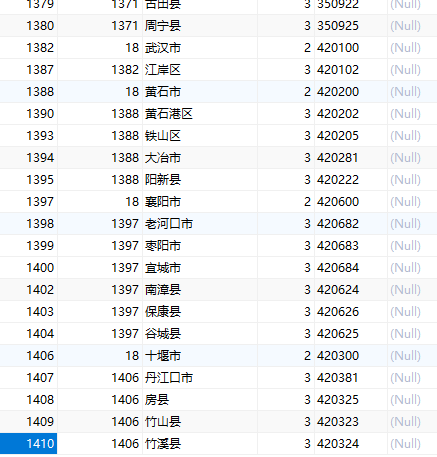This screenshot has width=437, height=457.
Task: Select code cell 420624
Action: pos(351,290)
